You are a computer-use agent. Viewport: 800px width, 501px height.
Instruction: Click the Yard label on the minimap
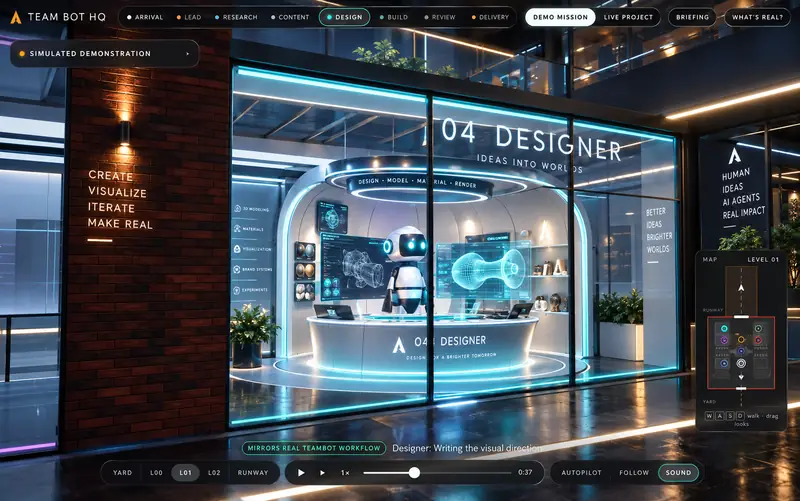tap(709, 402)
